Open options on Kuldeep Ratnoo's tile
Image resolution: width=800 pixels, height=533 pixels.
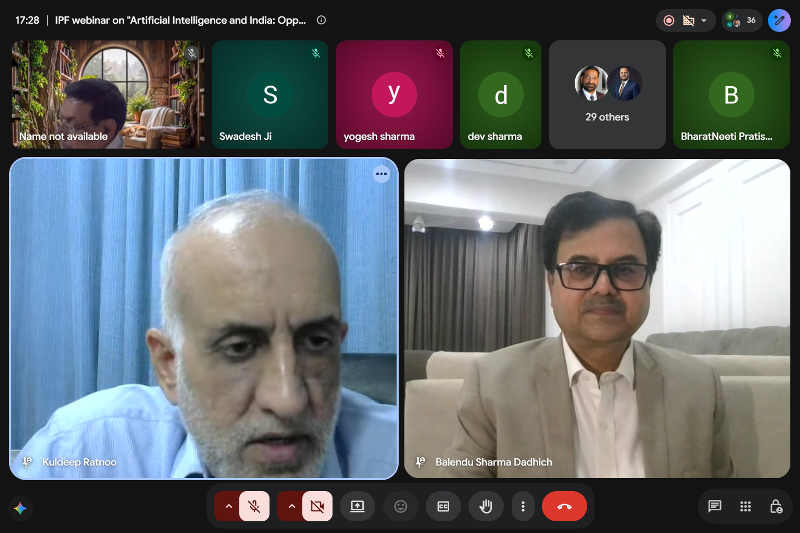point(381,174)
